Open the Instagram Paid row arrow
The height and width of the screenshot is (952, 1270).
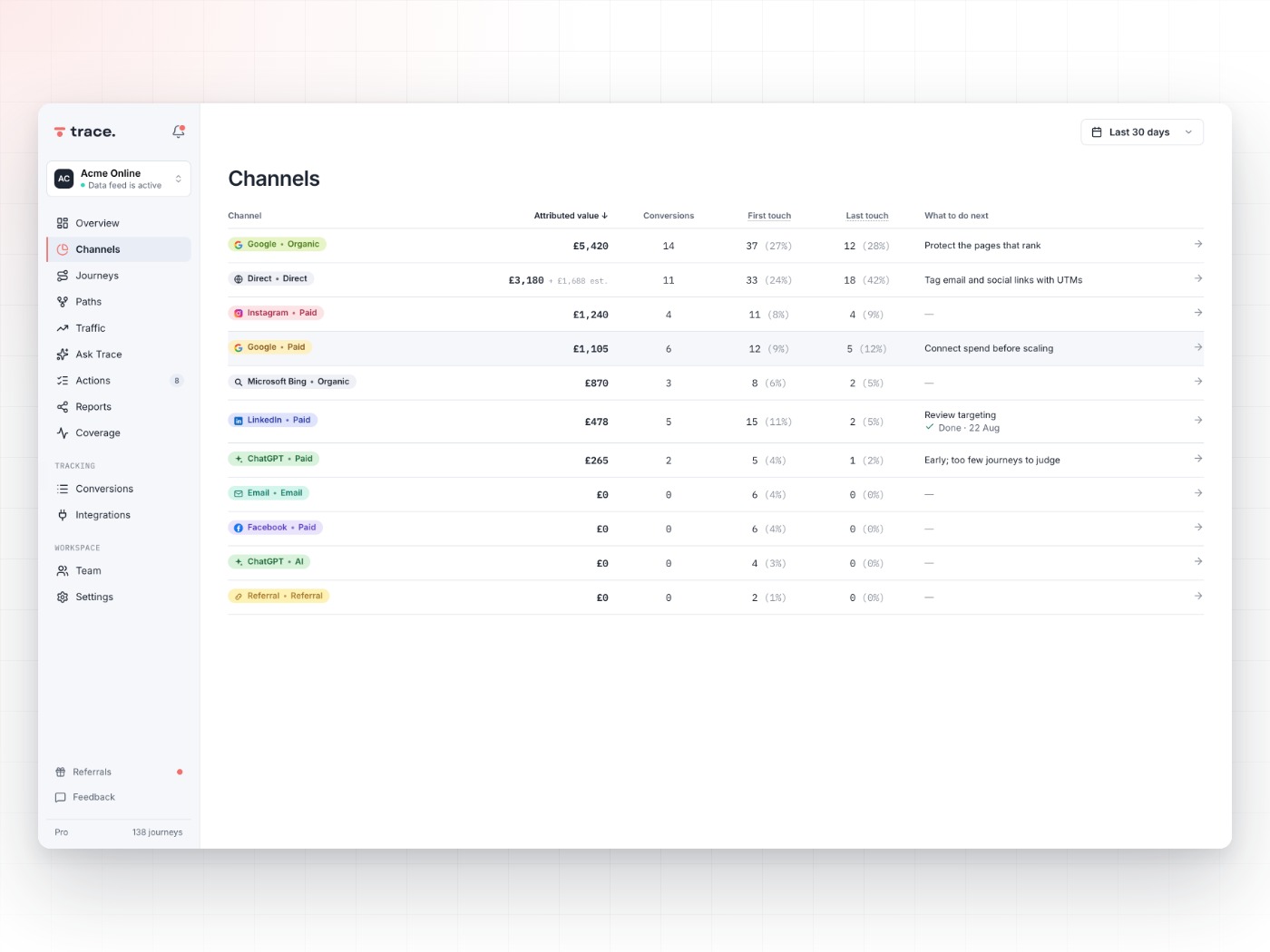[1198, 313]
